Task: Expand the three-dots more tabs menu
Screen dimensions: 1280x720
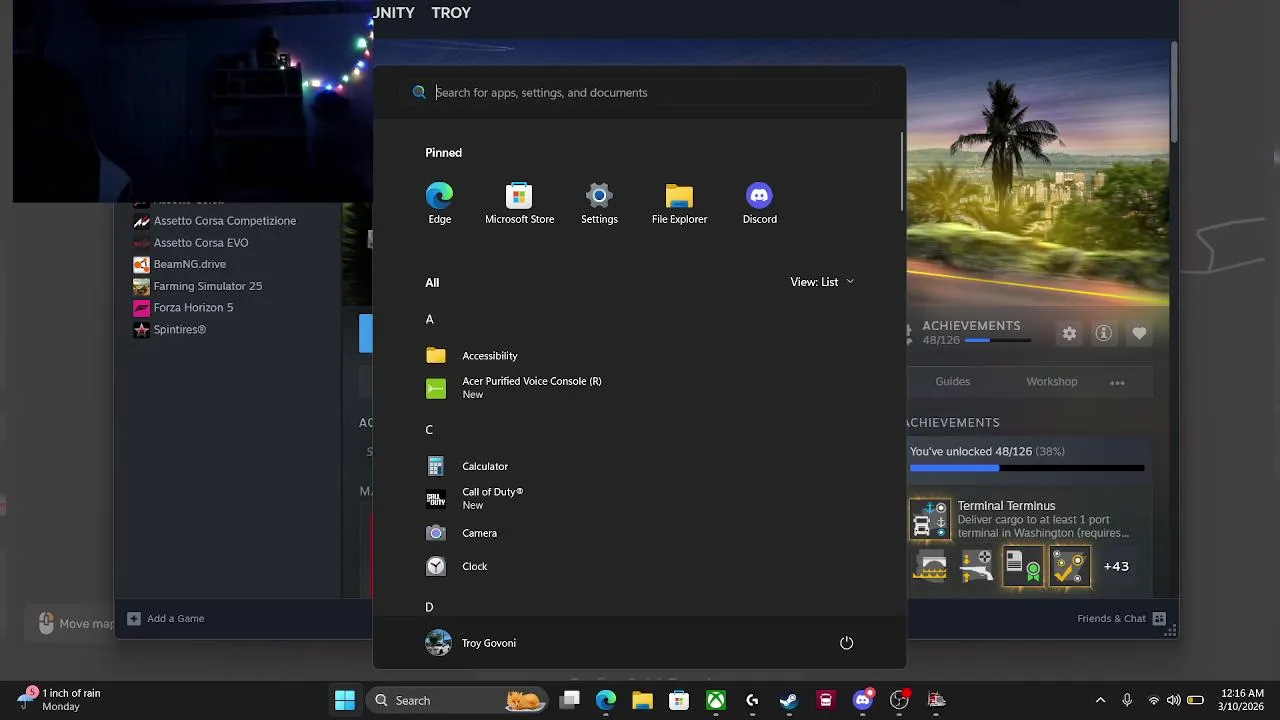Action: pos(1117,382)
